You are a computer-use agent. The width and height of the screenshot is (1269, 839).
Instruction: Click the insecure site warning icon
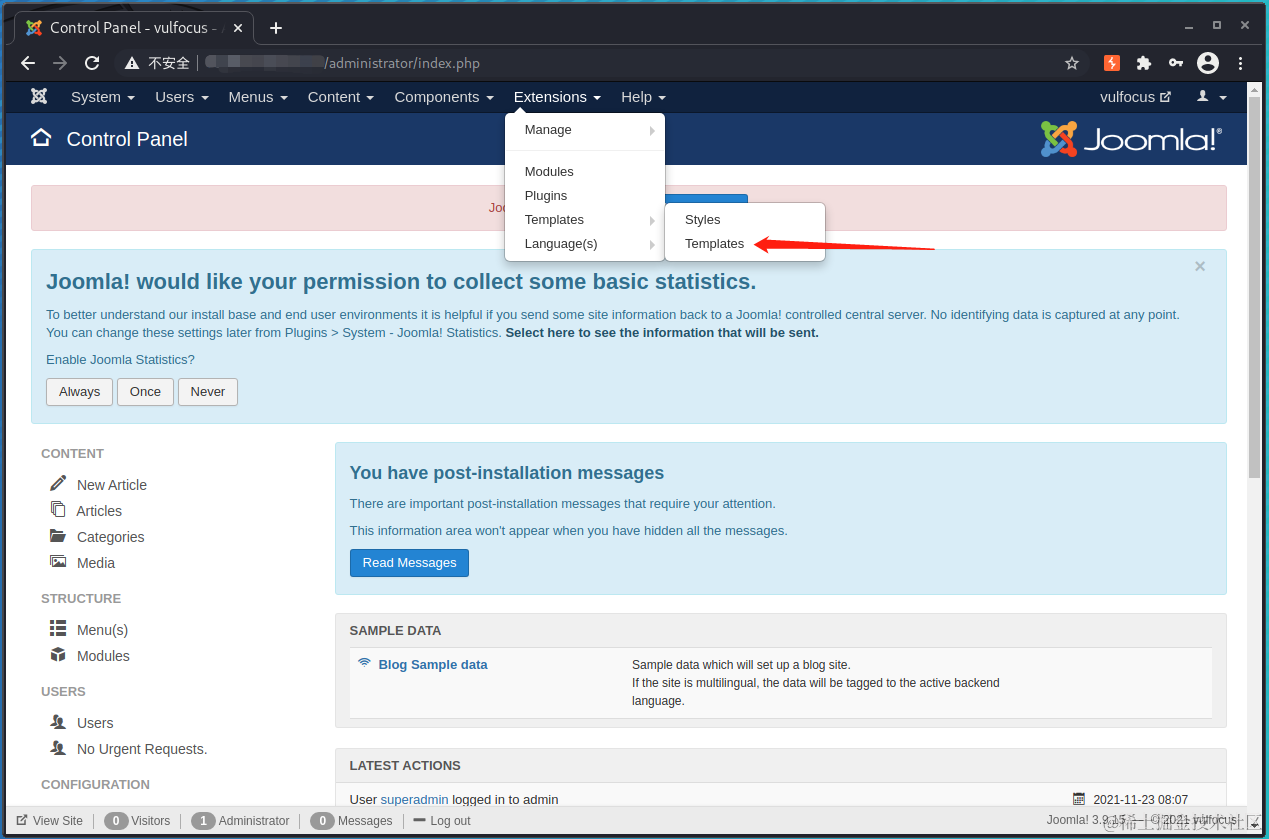(x=132, y=63)
